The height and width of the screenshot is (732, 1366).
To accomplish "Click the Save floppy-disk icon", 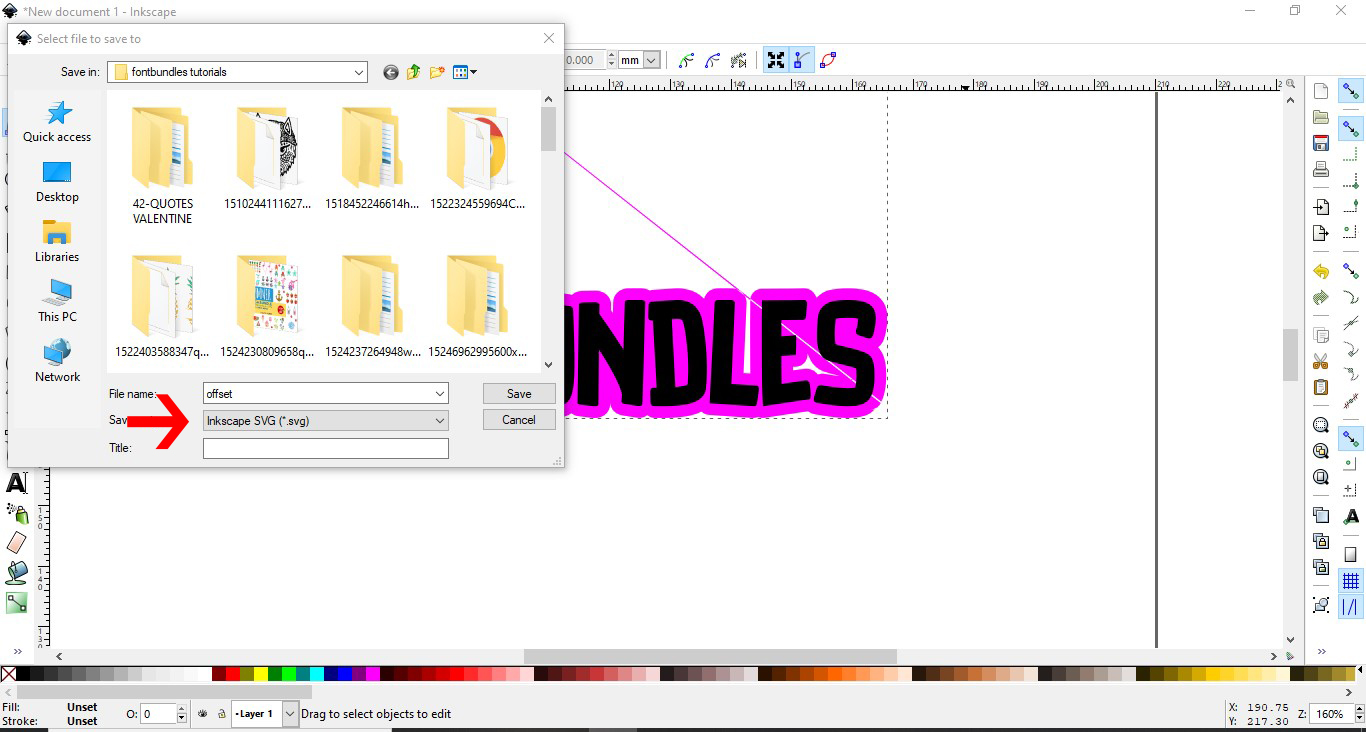I will (1321, 143).
